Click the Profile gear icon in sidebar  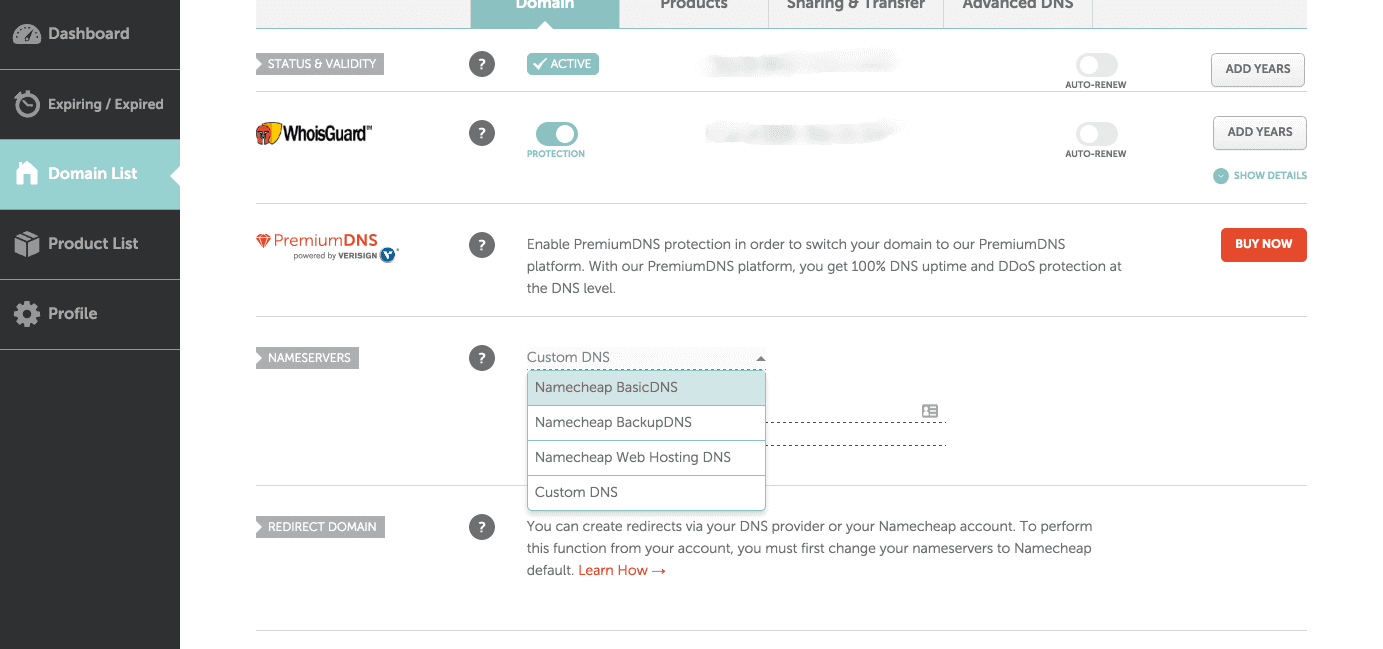coord(26,314)
